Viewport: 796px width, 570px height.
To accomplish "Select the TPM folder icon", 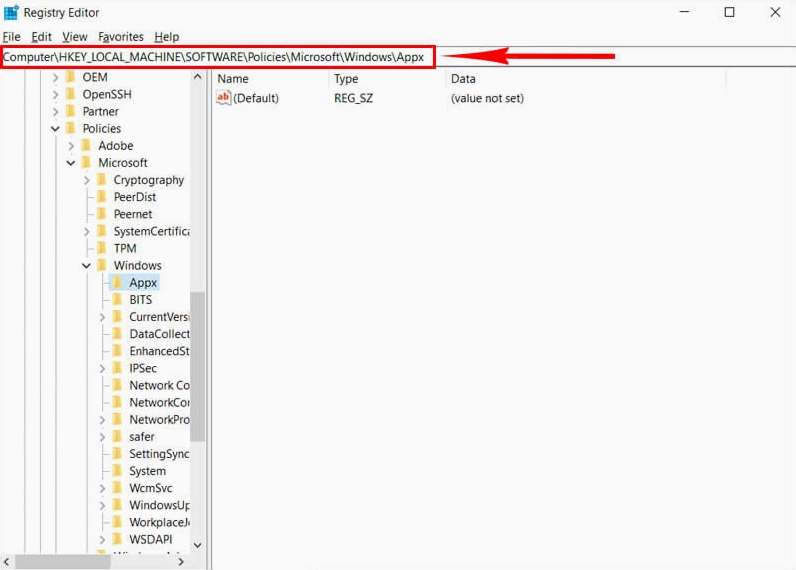I will pos(102,248).
